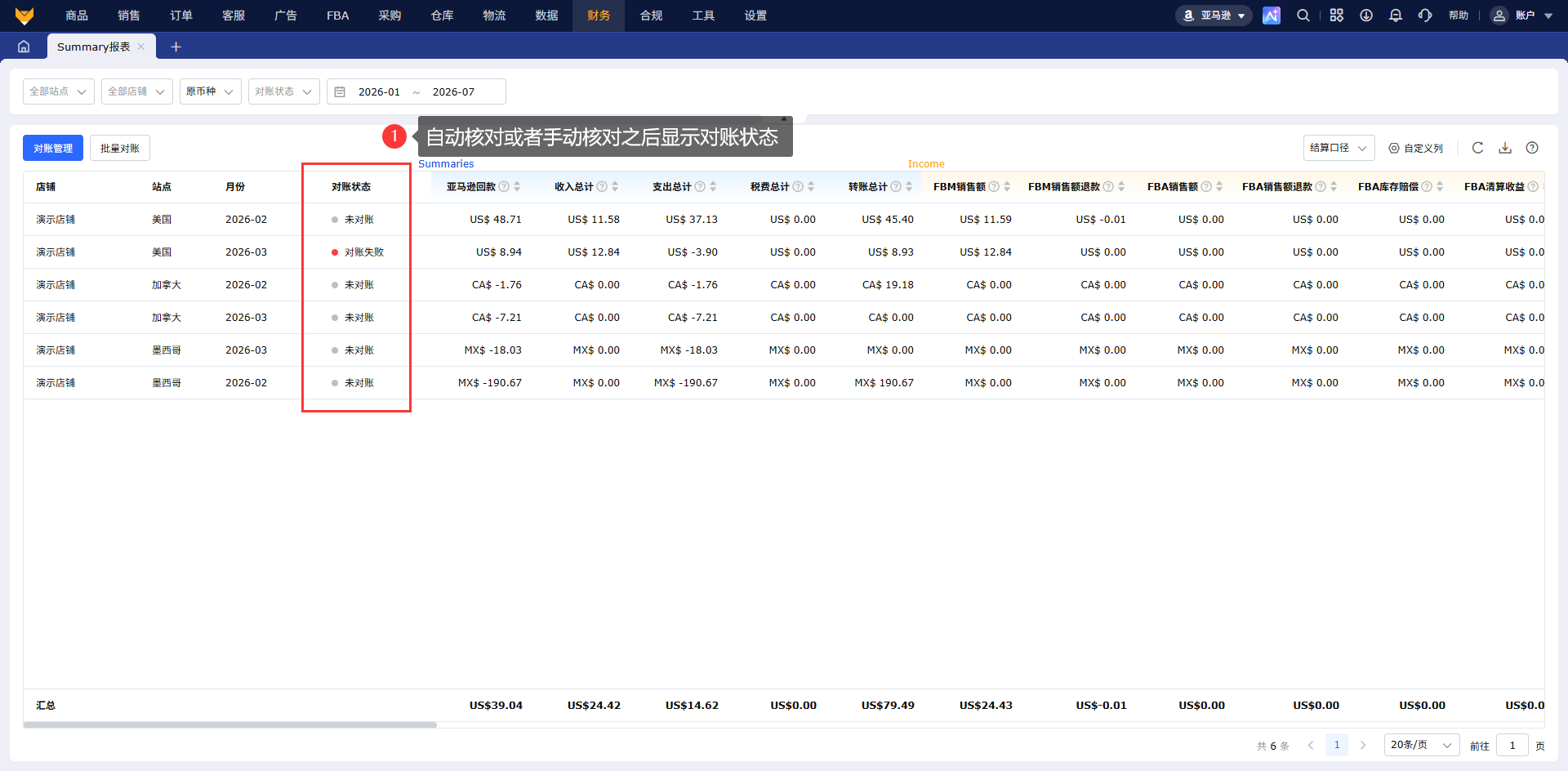
Task: Click the 对账失败 status cell
Action: 358,252
